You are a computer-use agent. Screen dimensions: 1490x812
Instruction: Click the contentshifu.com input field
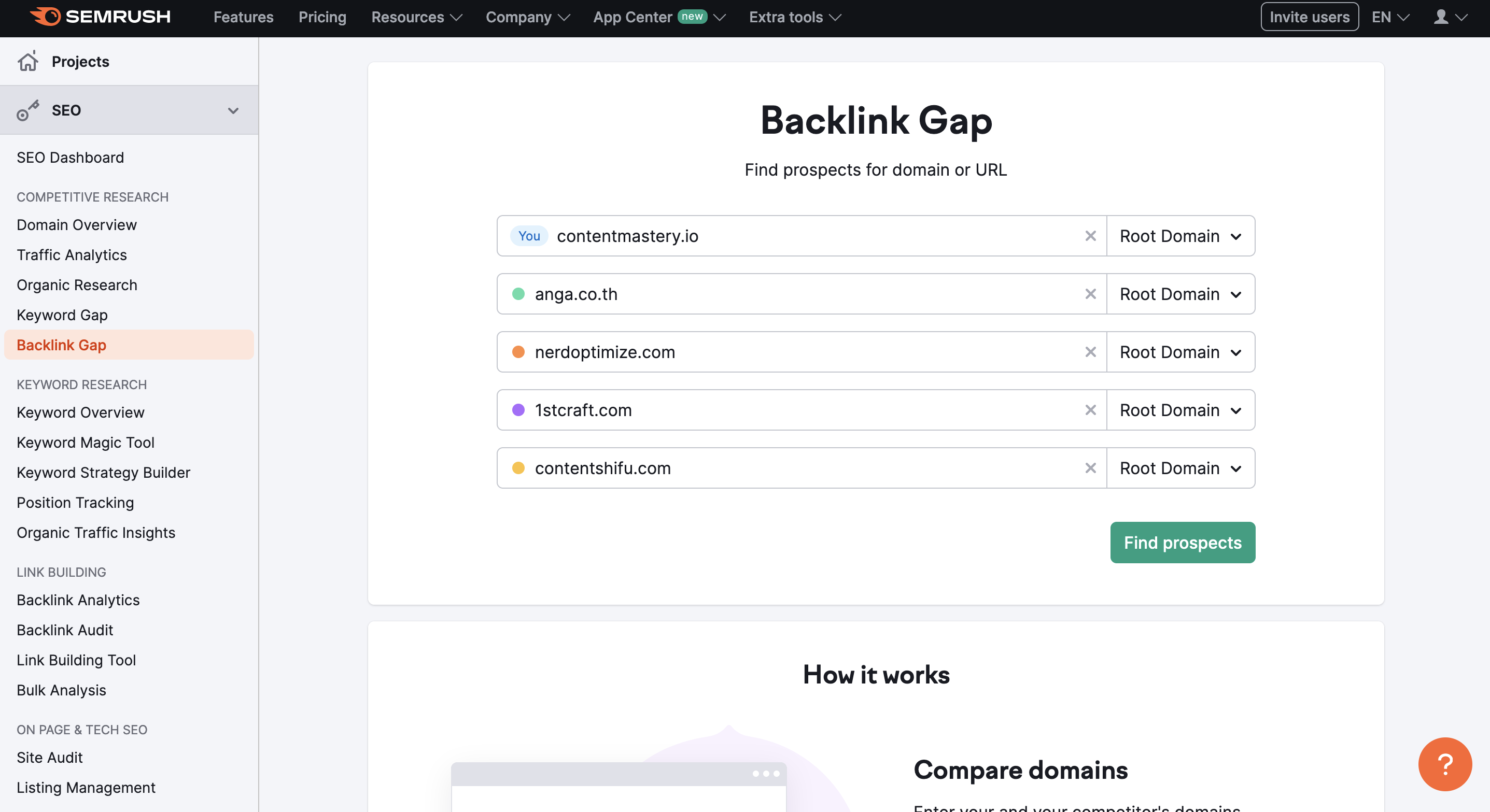coord(802,468)
